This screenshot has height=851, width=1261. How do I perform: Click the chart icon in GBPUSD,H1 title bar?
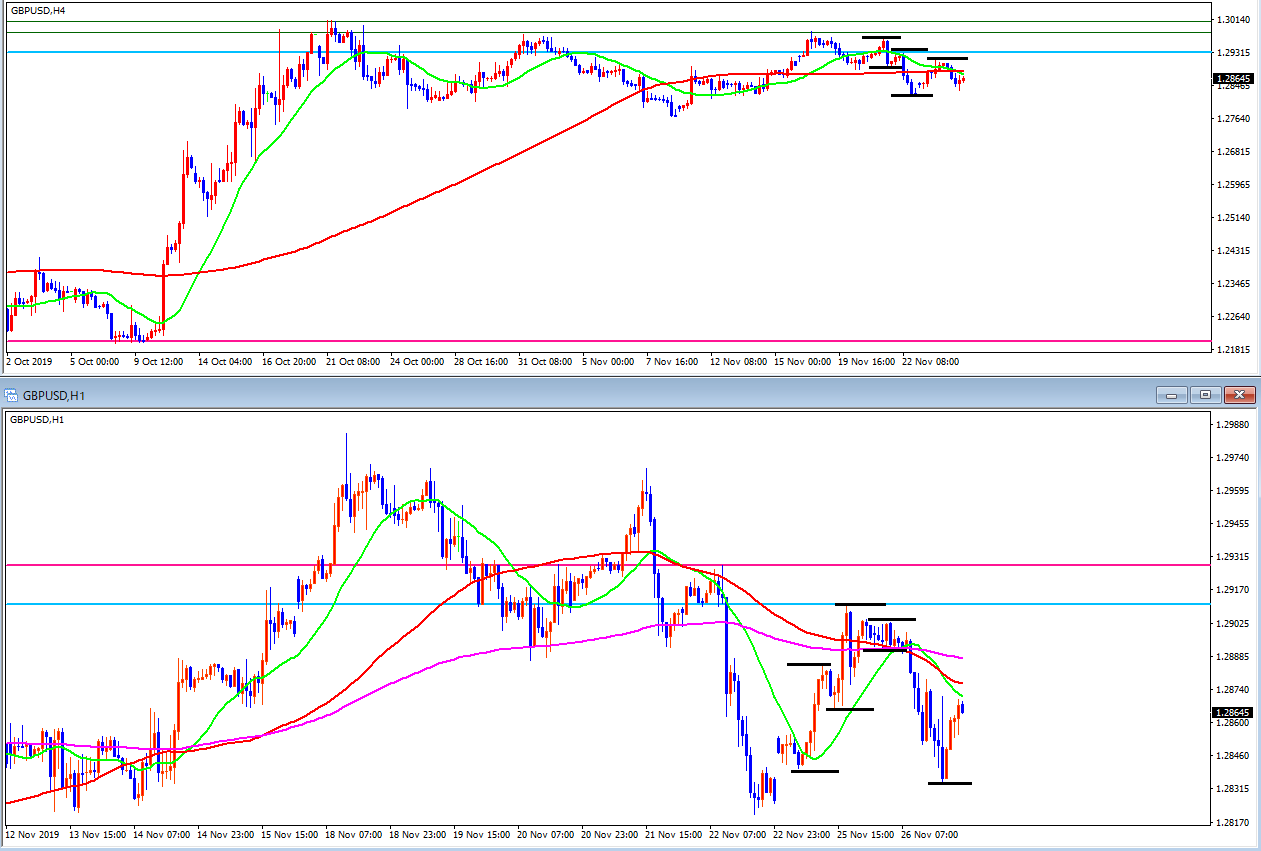[11, 394]
